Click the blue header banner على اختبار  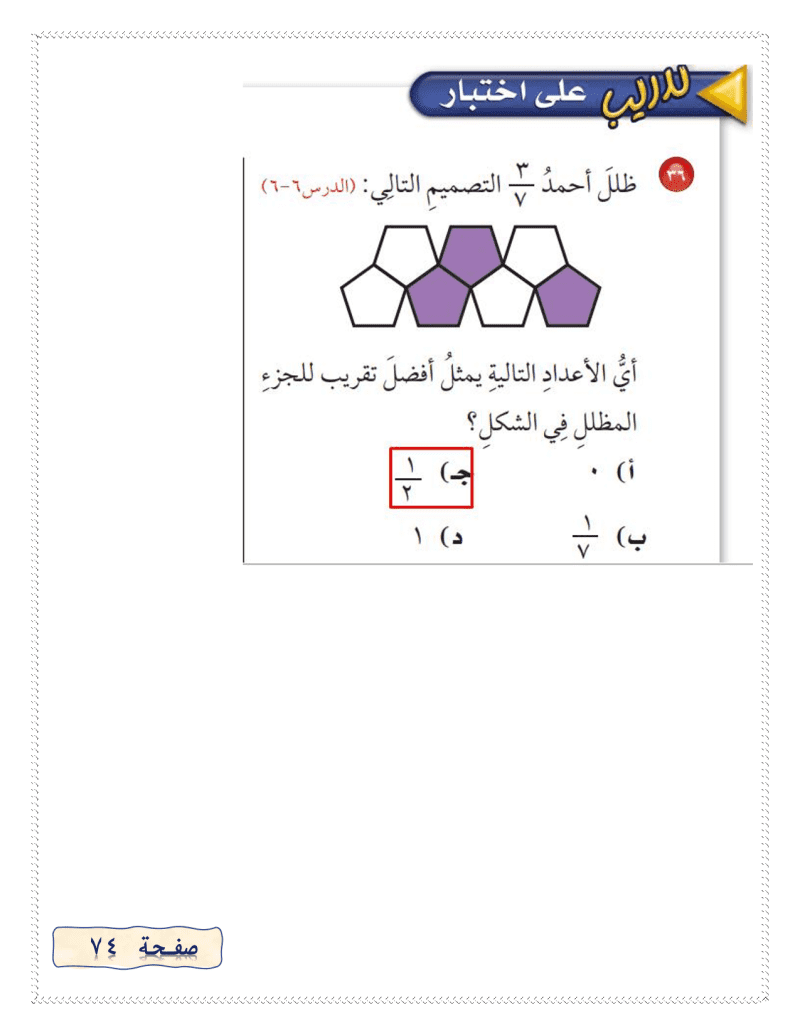[515, 94]
